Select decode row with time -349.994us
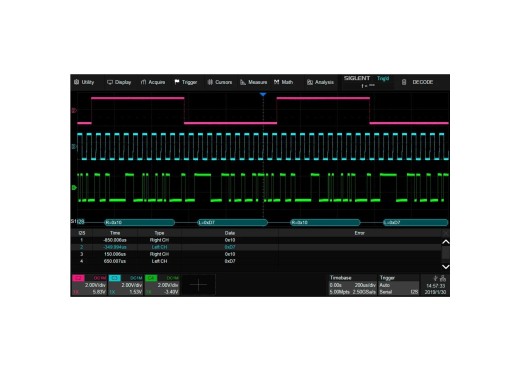Image resolution: width=520 pixels, height=380 pixels. [256, 247]
